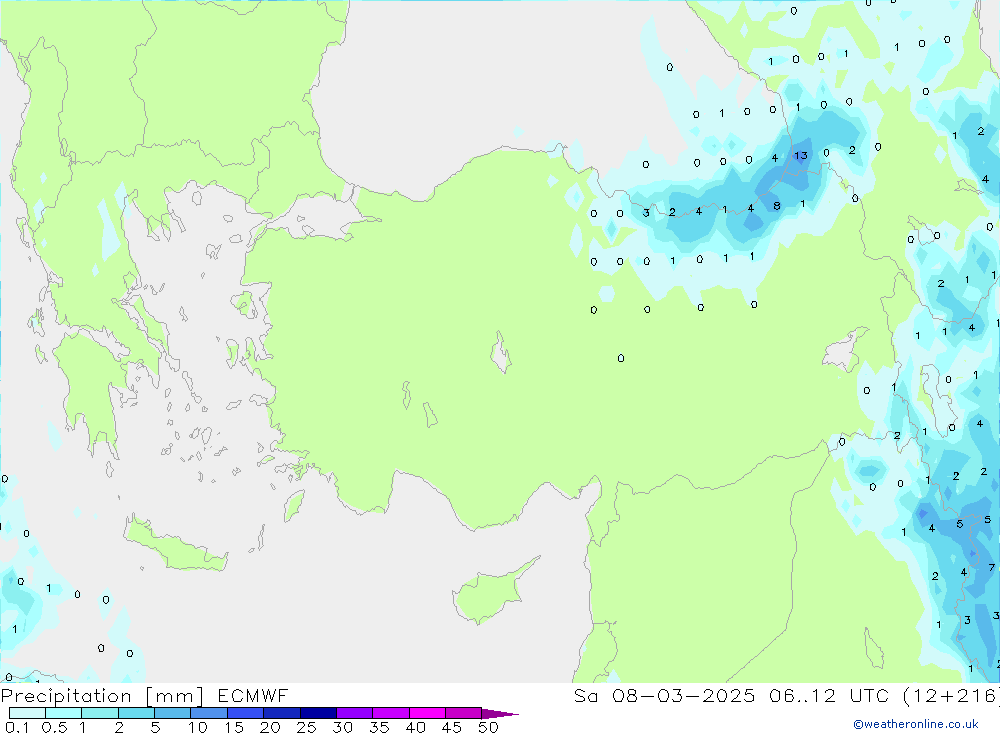The image size is (1000, 733).
Task: Click the date 'Sa 08-03-2025' text
Action: pos(664,696)
